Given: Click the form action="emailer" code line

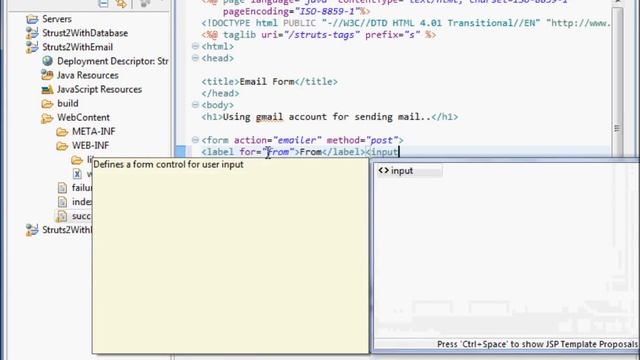Looking at the screenshot, I should click(302, 140).
